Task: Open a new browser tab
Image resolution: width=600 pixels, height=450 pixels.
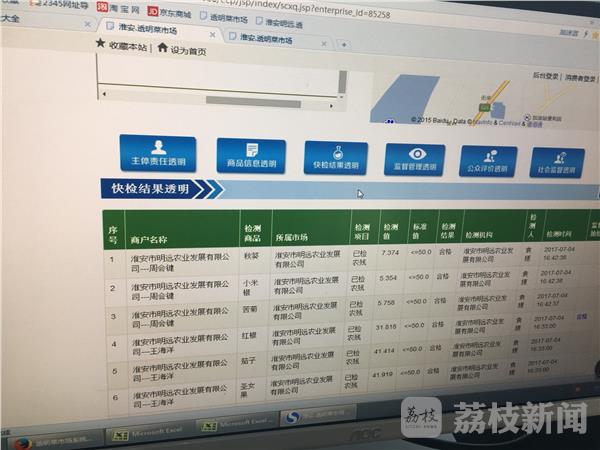Action: point(344,44)
